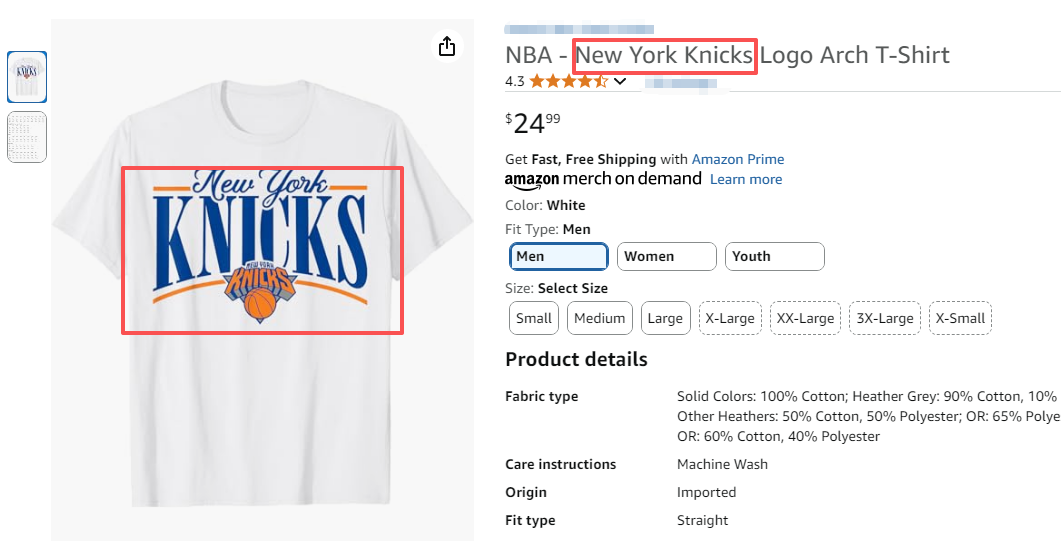This screenshot has width=1061, height=541.
Task: Open the brand link above the product title
Action: point(579,30)
